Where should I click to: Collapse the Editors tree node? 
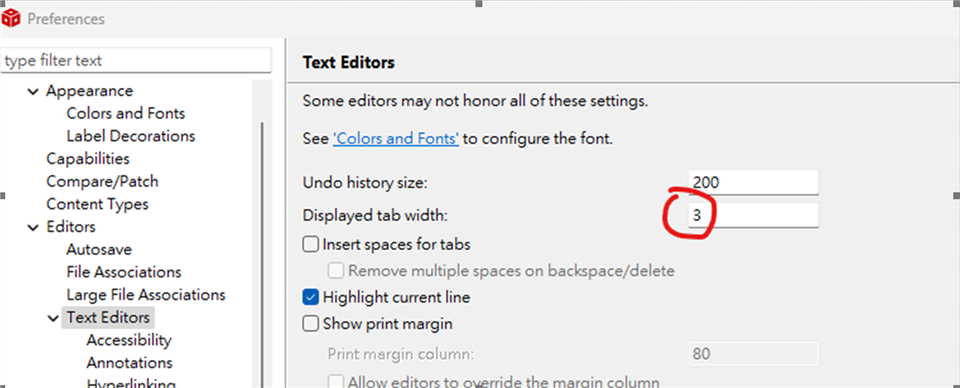tap(32, 227)
